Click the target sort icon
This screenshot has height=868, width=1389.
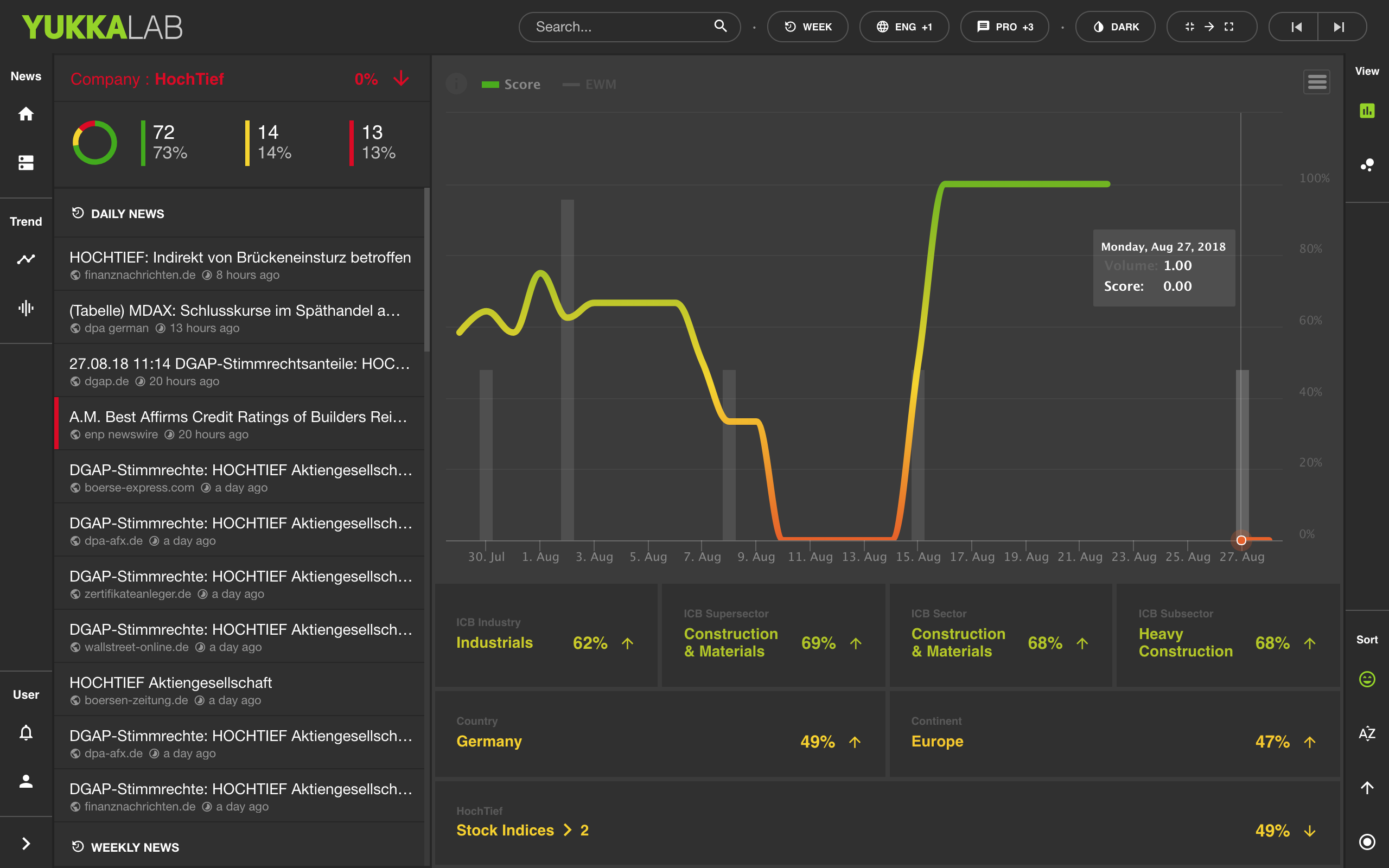coord(1367,841)
